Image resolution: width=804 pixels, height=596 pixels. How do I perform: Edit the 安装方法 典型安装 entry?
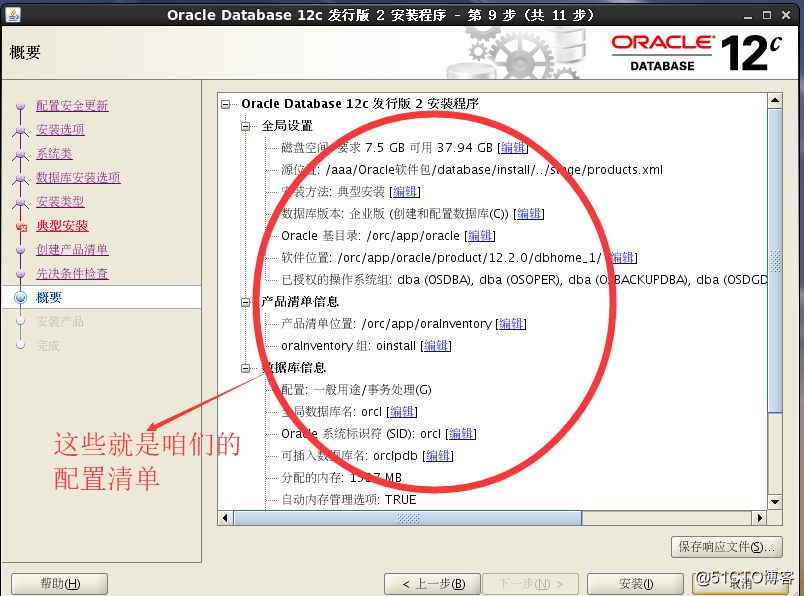405,192
